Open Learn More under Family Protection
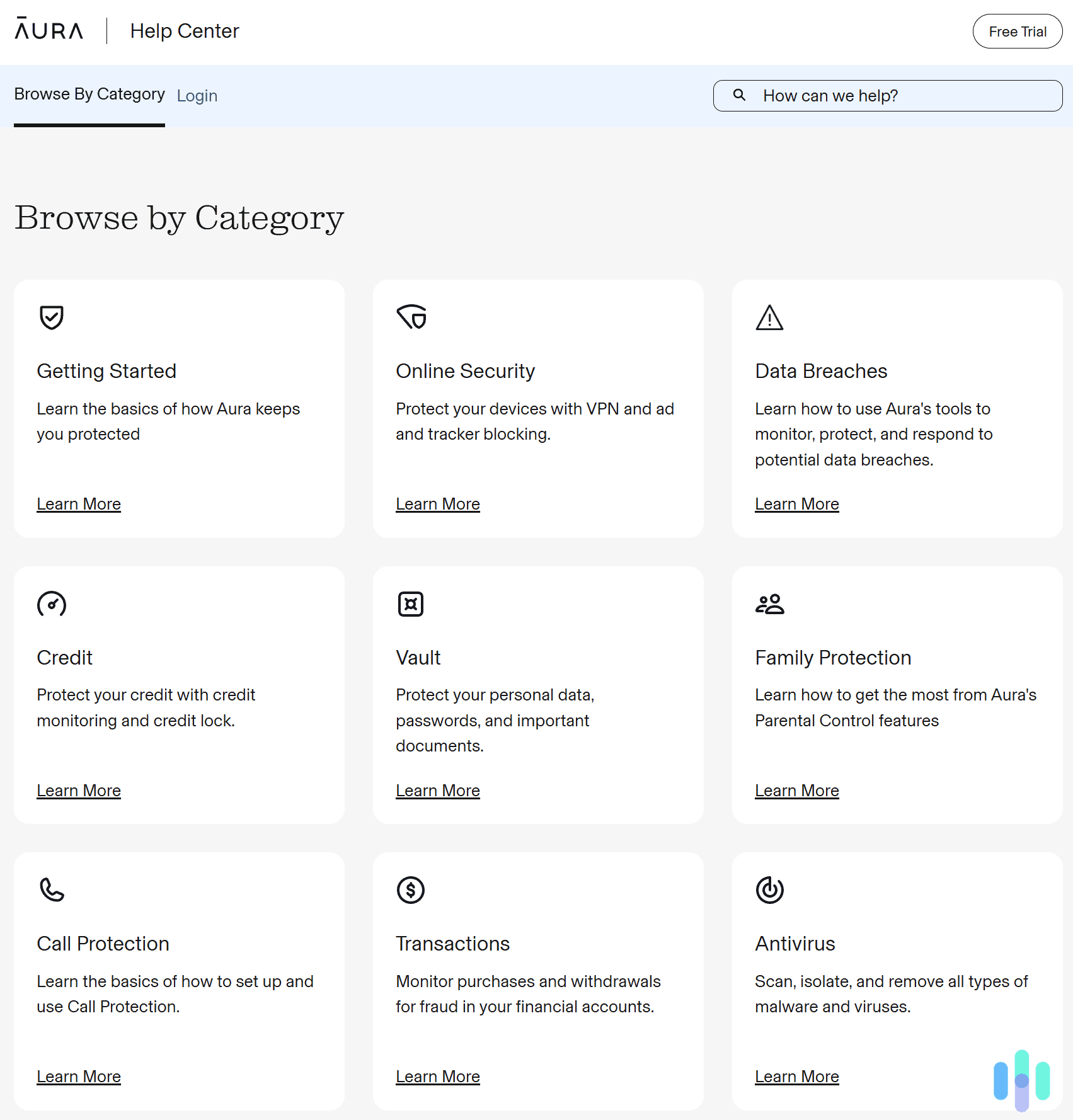This screenshot has width=1073, height=1120. [796, 790]
